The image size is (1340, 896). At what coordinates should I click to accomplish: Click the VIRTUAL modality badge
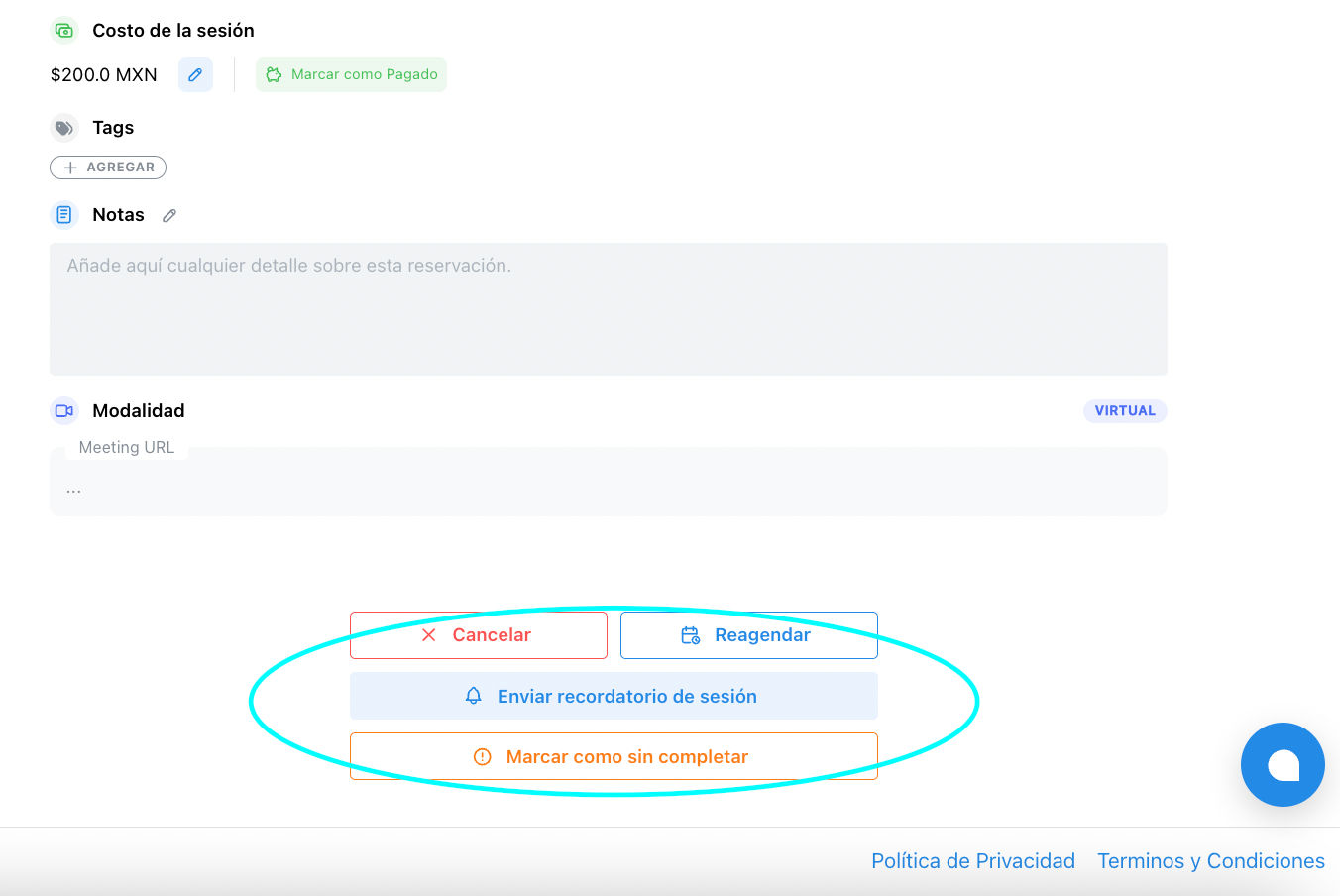(1124, 411)
